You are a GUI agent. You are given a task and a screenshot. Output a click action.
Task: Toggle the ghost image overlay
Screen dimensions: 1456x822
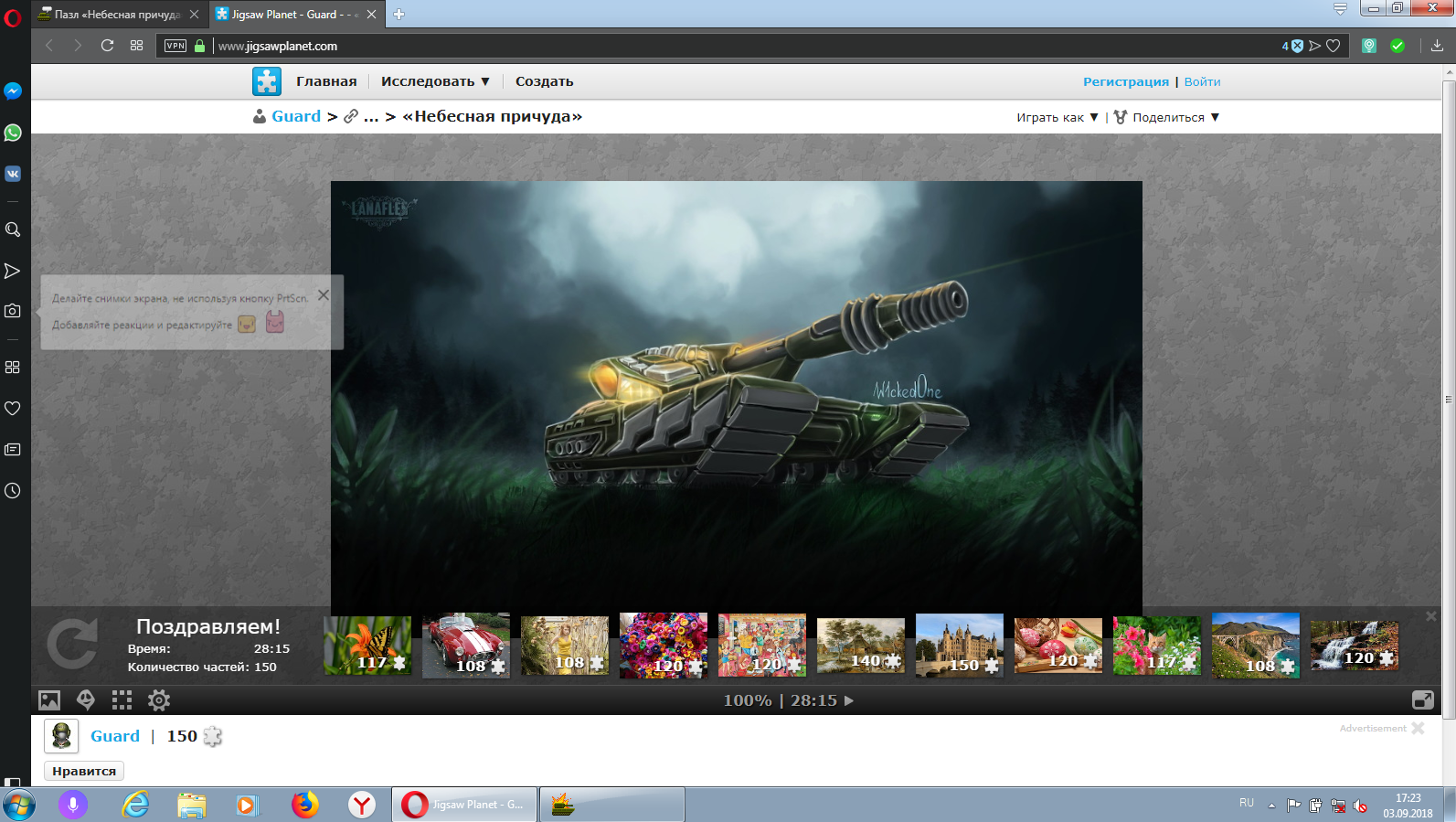(x=86, y=700)
